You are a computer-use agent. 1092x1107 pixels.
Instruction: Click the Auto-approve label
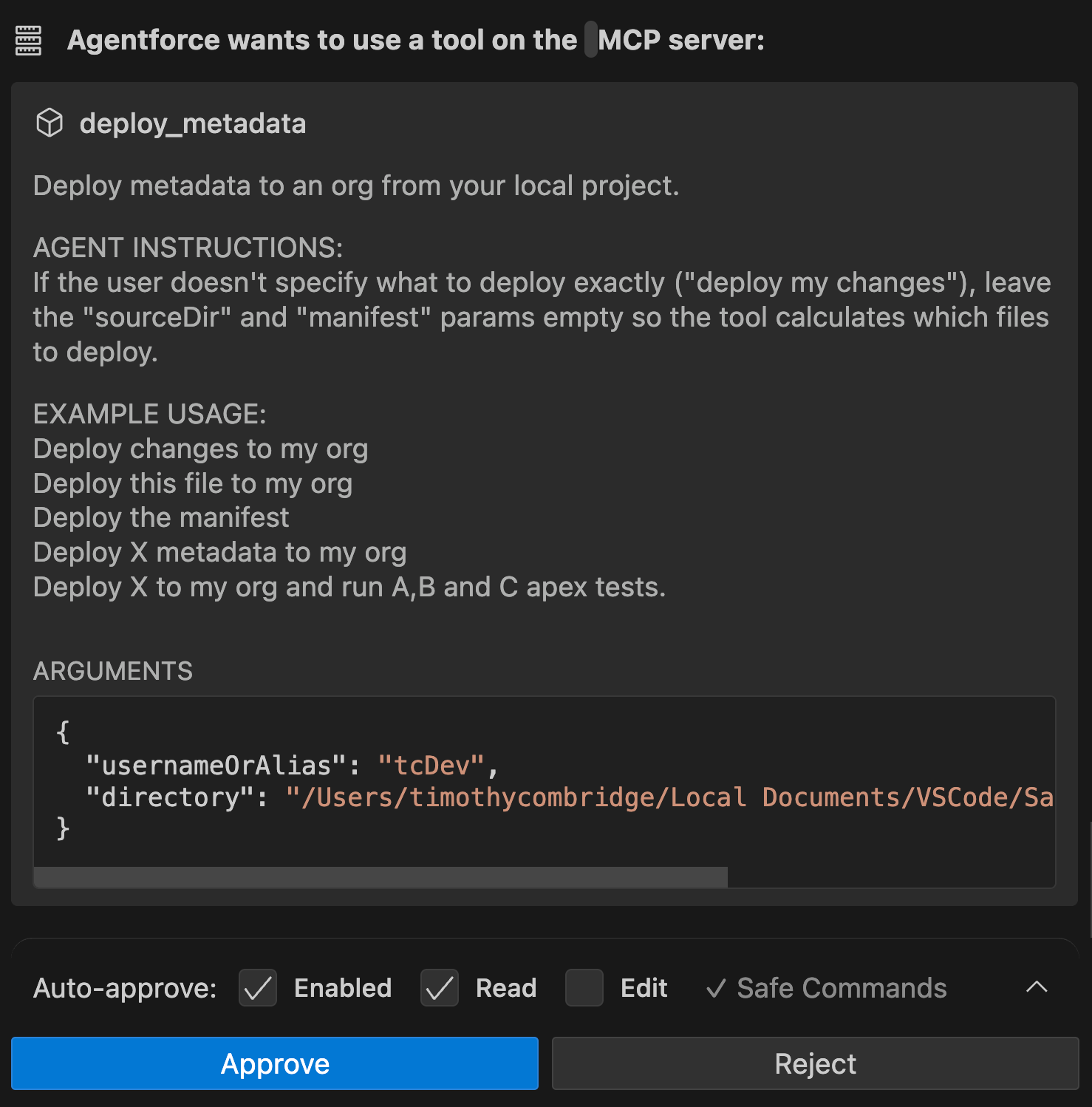125,988
